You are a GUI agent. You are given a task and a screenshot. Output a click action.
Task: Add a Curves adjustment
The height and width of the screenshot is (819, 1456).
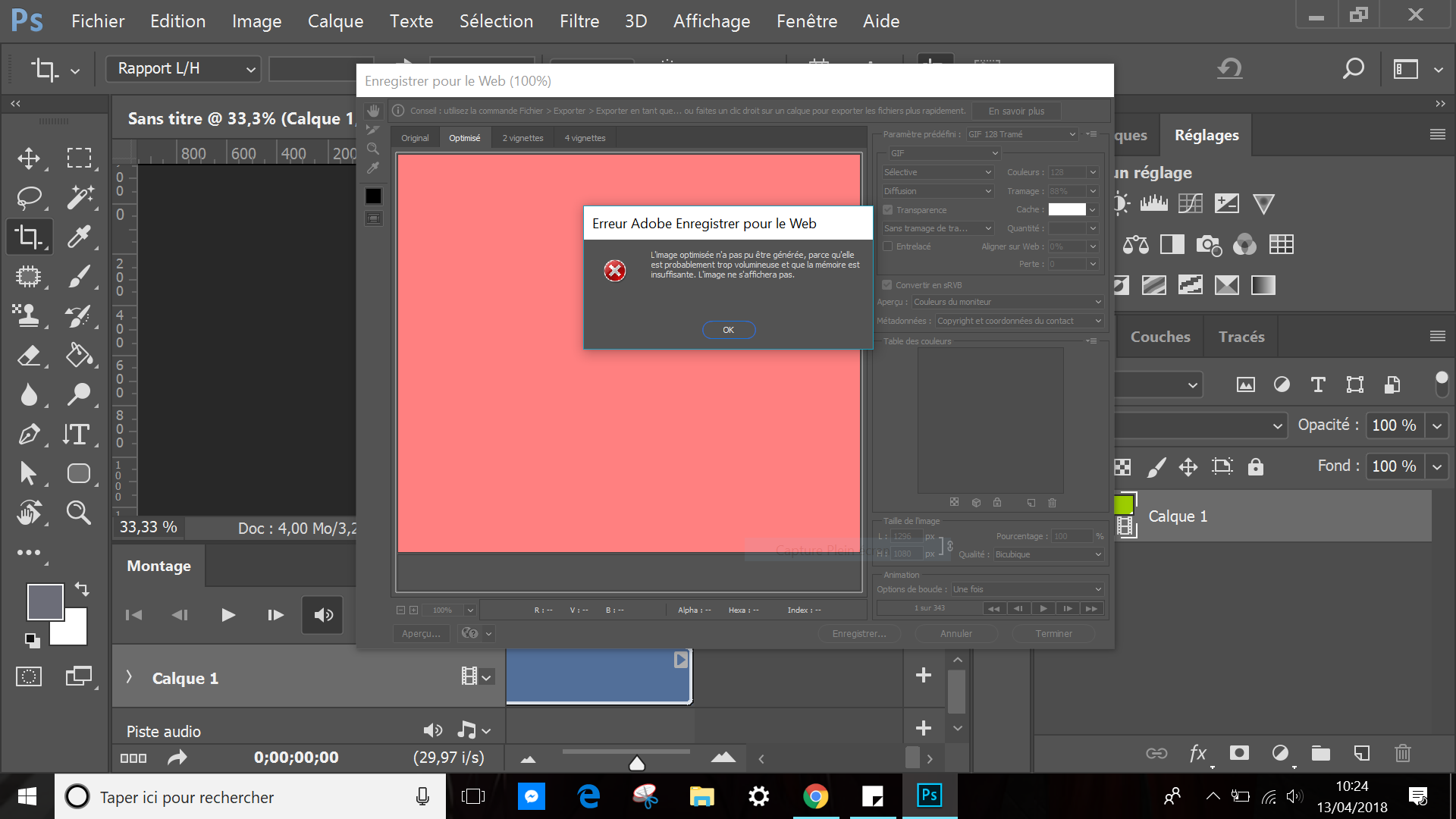pos(1191,203)
